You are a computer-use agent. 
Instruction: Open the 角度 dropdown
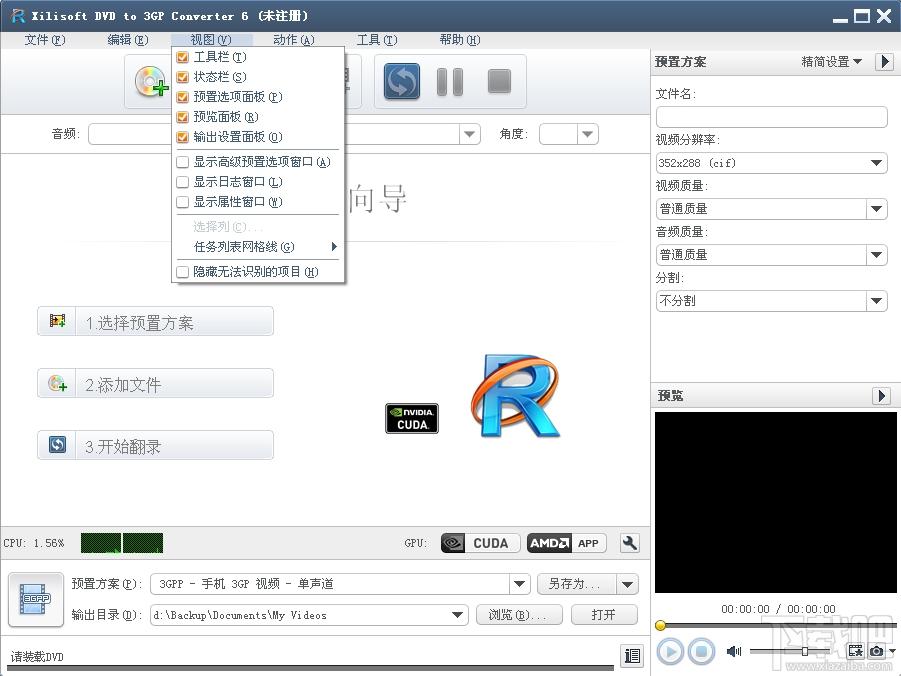(x=587, y=135)
